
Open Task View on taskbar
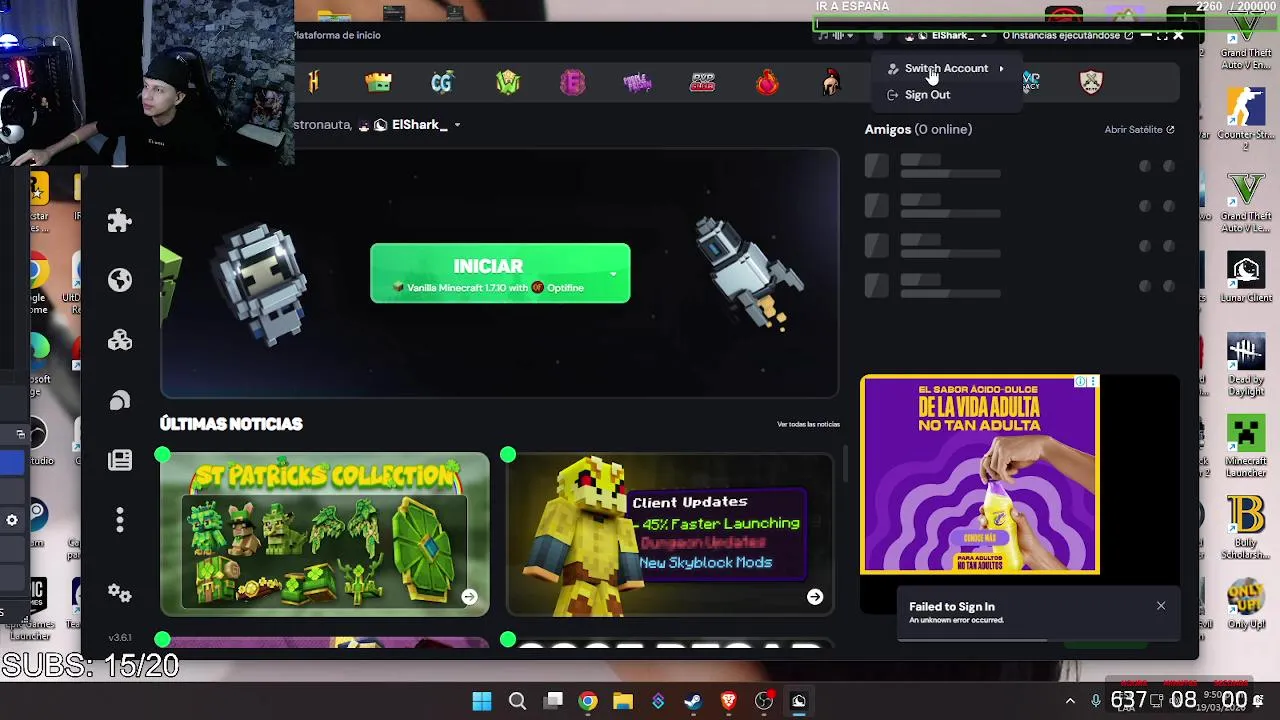tap(553, 701)
